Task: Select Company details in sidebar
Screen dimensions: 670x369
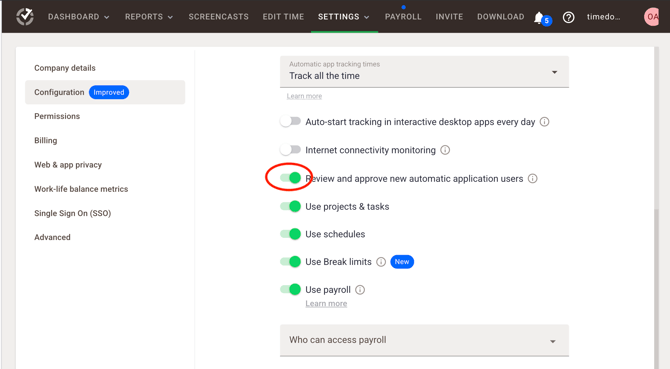Action: click(65, 68)
